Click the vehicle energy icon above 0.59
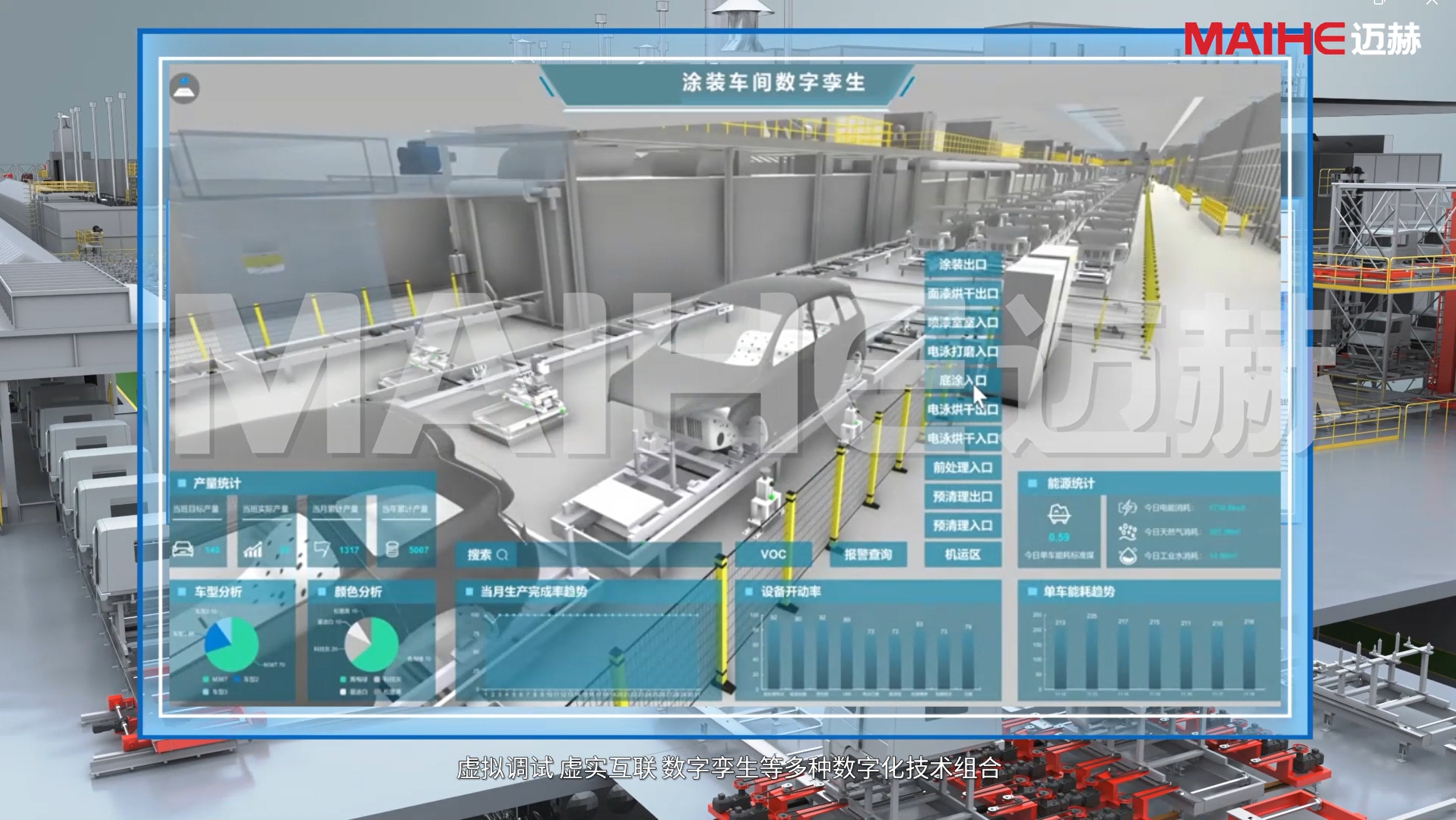Viewport: 1456px width, 820px height. click(1059, 514)
